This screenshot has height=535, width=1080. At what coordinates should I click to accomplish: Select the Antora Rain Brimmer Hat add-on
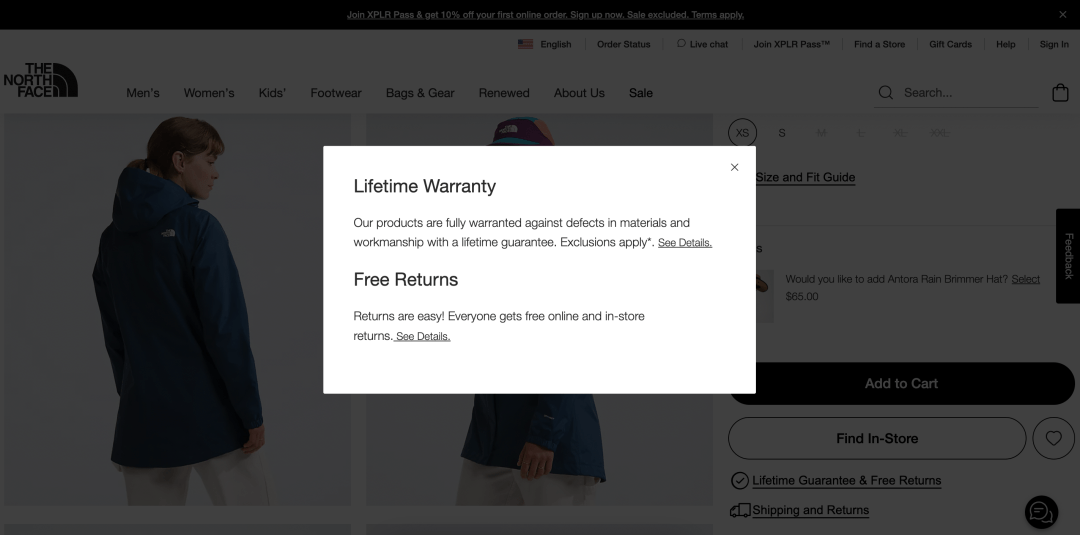(x=1026, y=279)
